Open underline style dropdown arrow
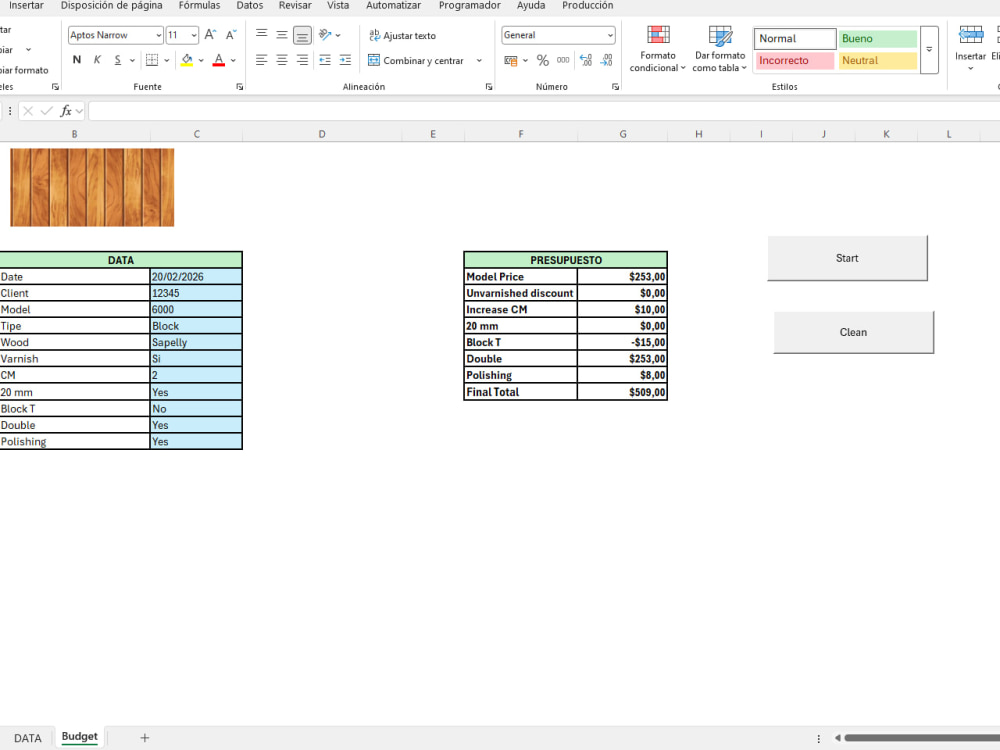The height and width of the screenshot is (750, 1000). pos(132,61)
